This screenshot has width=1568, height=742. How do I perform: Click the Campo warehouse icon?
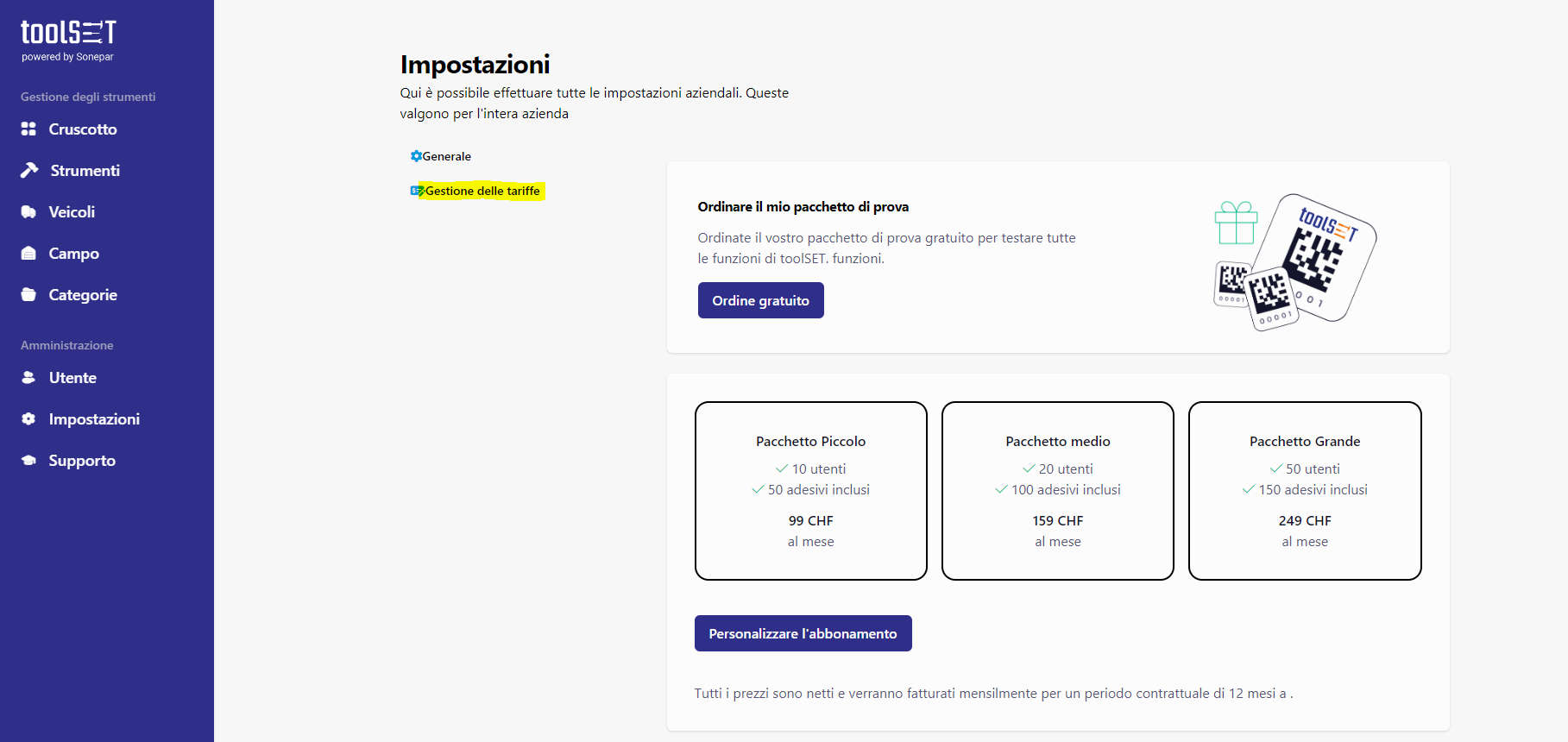click(x=28, y=253)
